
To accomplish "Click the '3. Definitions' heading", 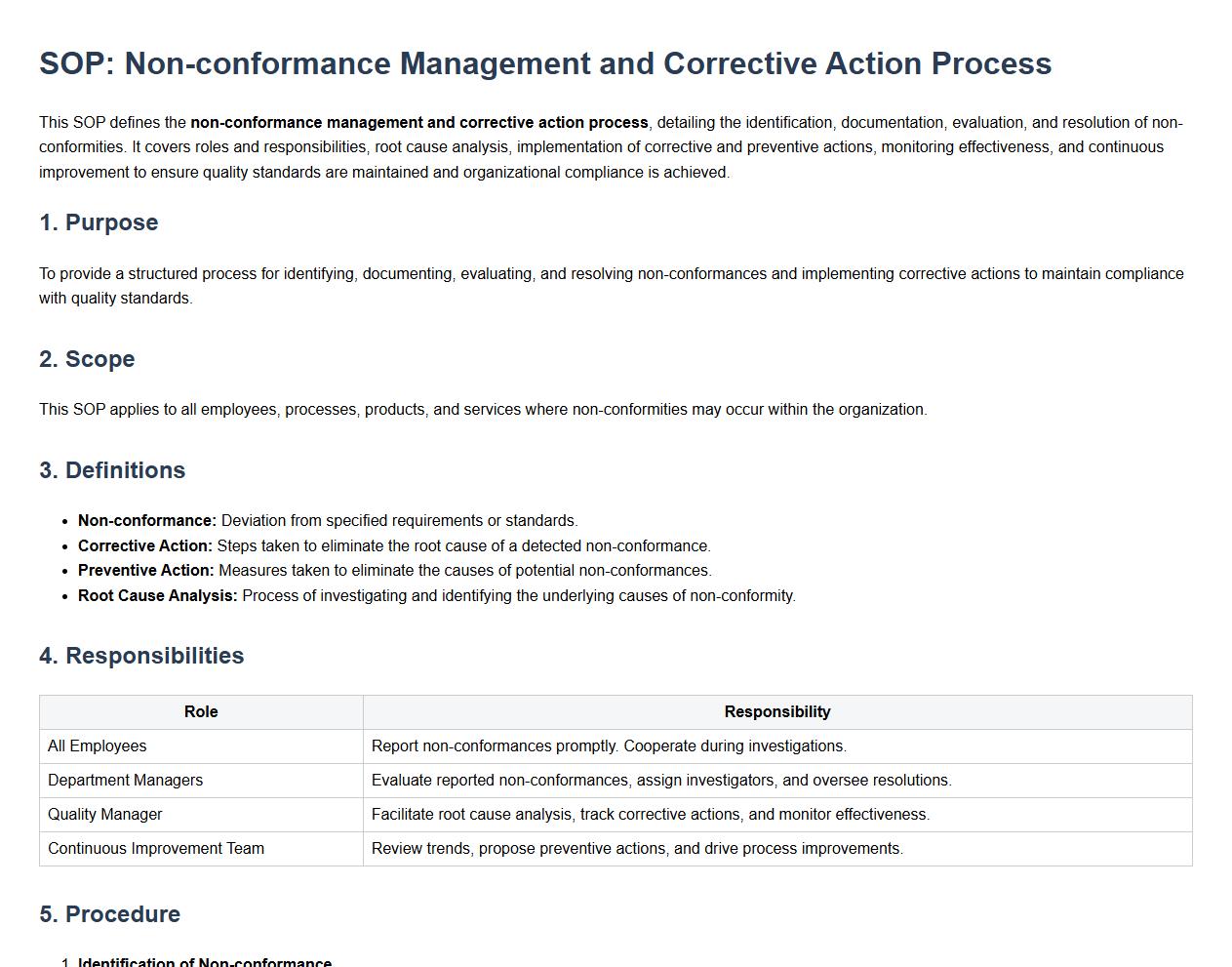I will (112, 470).
